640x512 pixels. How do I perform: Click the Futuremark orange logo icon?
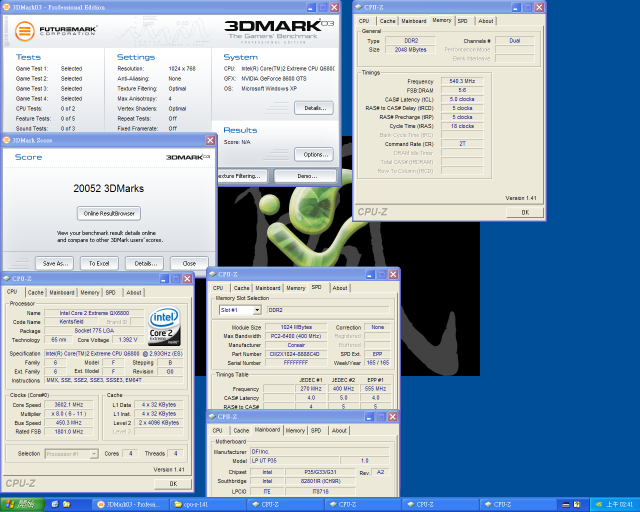24,31
